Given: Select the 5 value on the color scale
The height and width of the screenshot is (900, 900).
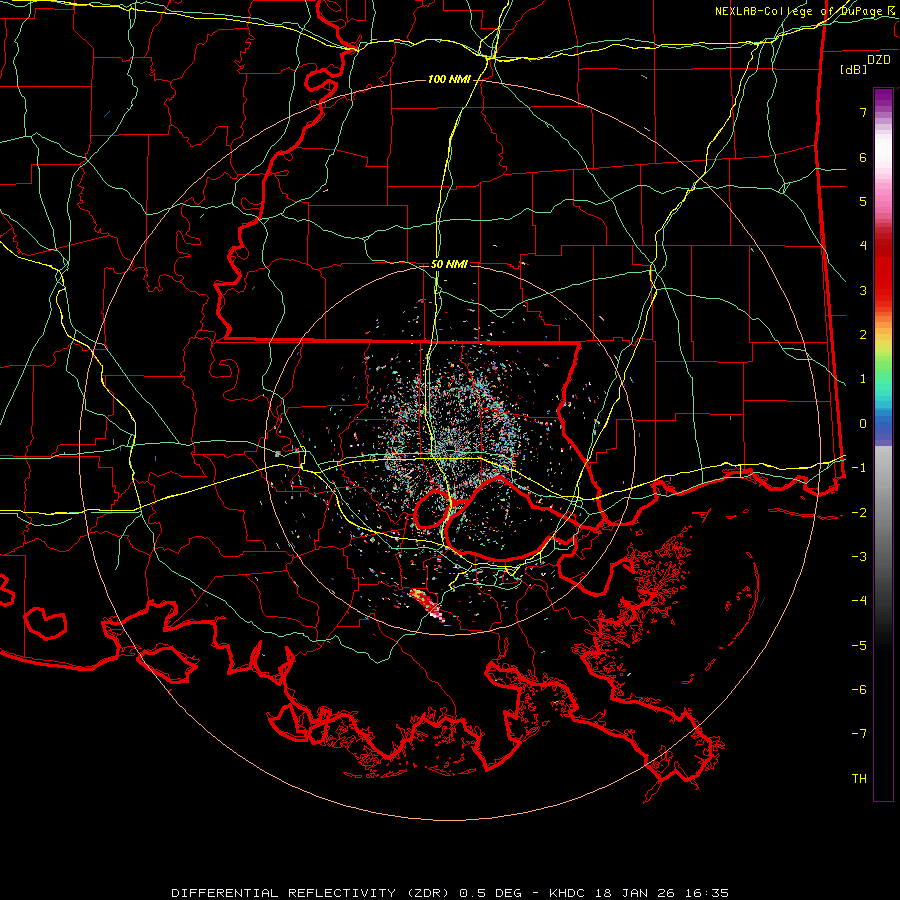Looking at the screenshot, I should [863, 201].
